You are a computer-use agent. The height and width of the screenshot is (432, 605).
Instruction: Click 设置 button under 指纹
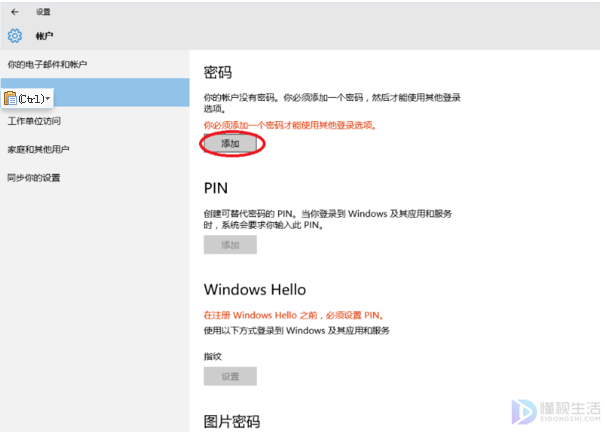(x=230, y=376)
